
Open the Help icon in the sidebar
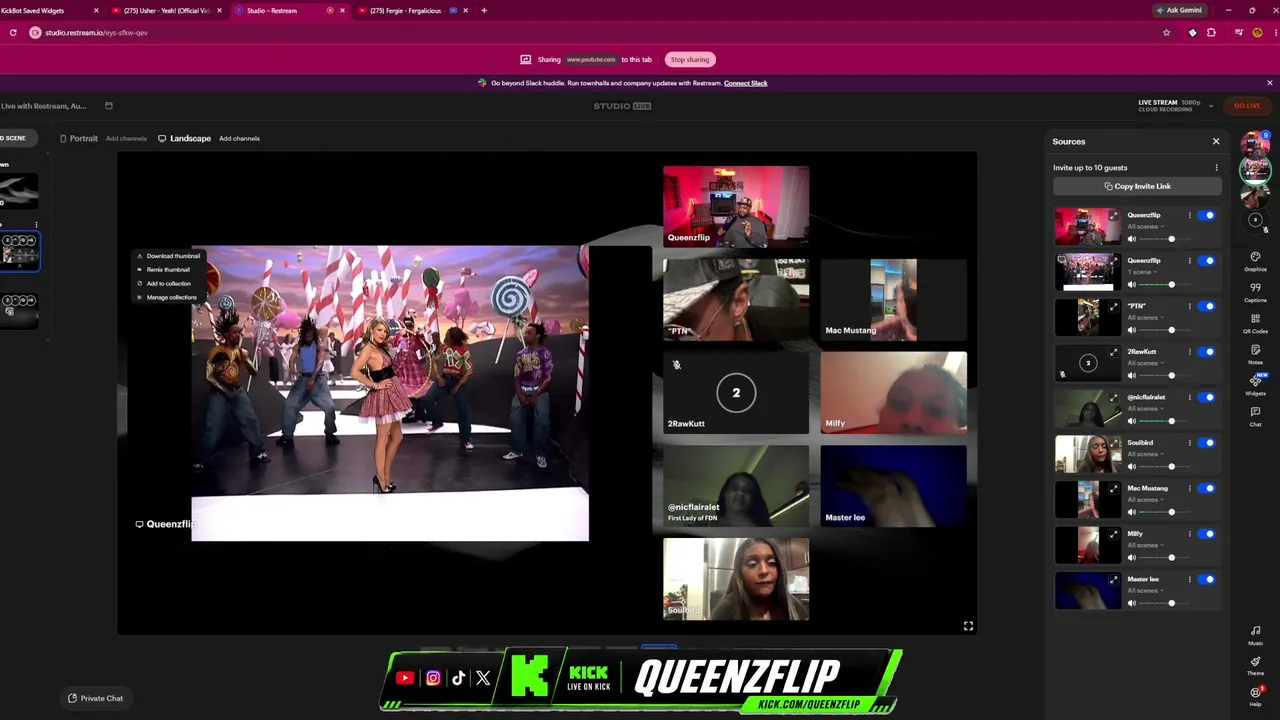click(1255, 696)
